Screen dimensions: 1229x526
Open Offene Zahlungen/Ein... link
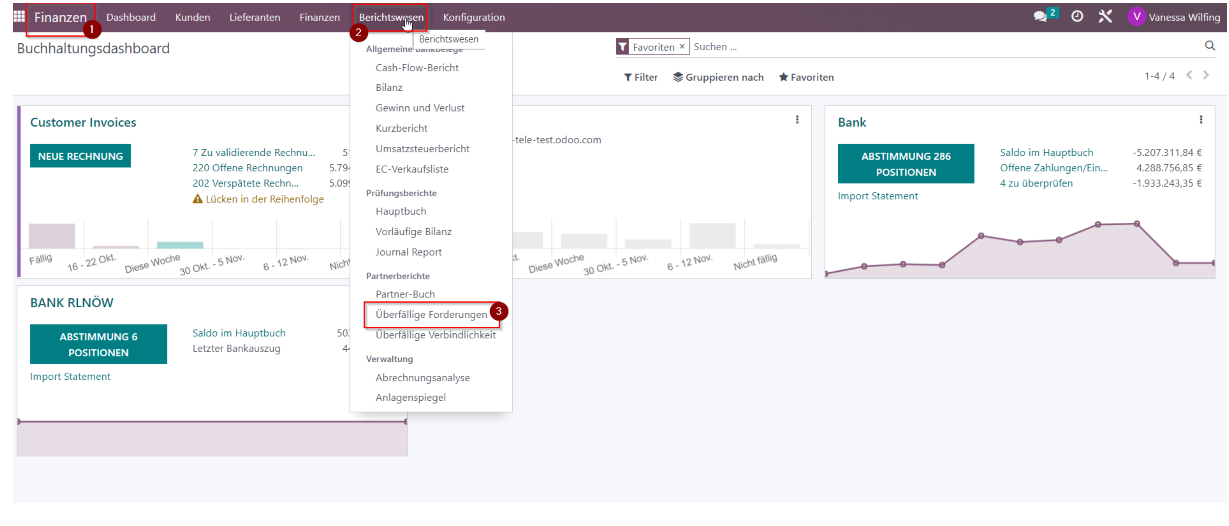pos(1053,168)
